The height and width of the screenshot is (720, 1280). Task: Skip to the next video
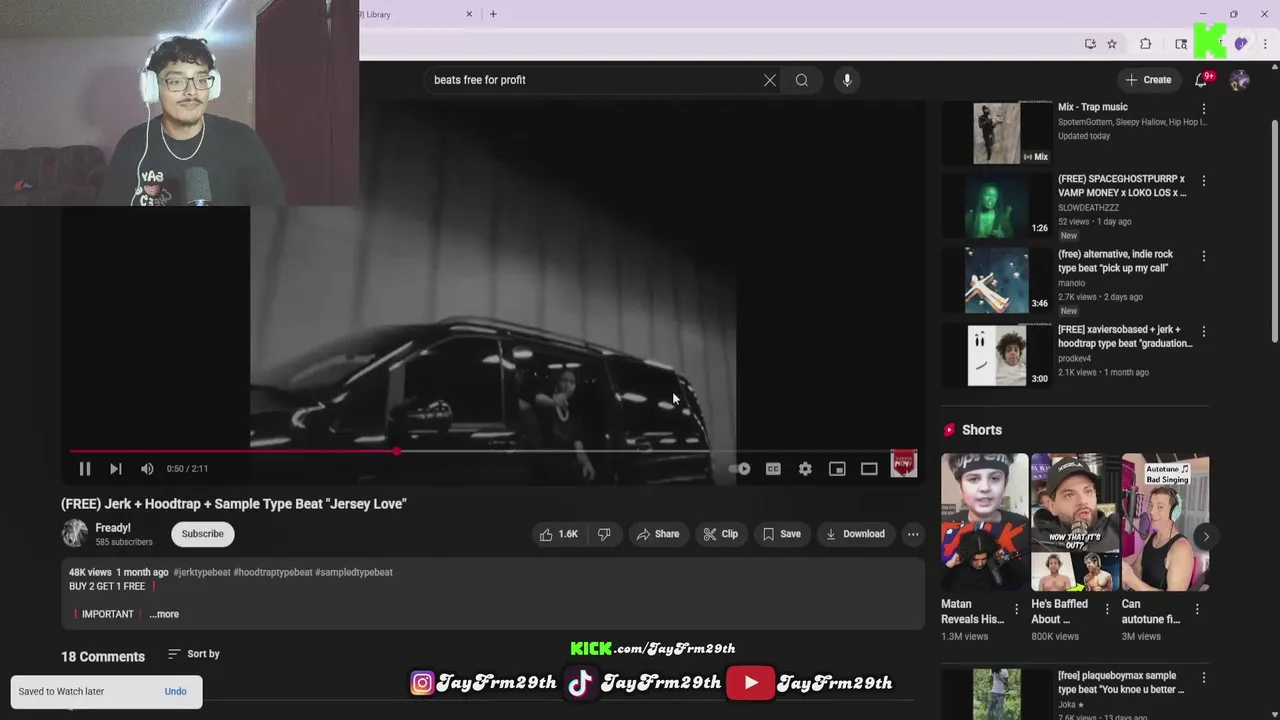(x=116, y=469)
